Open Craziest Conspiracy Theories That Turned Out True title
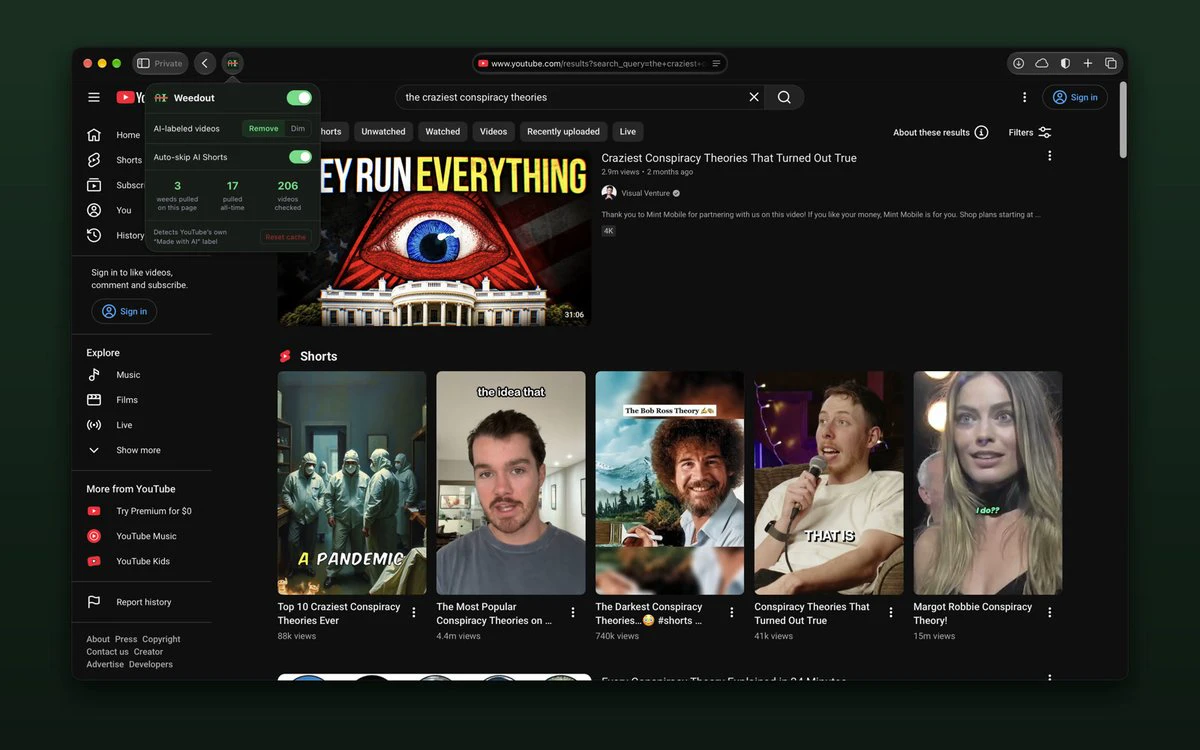 click(729, 158)
